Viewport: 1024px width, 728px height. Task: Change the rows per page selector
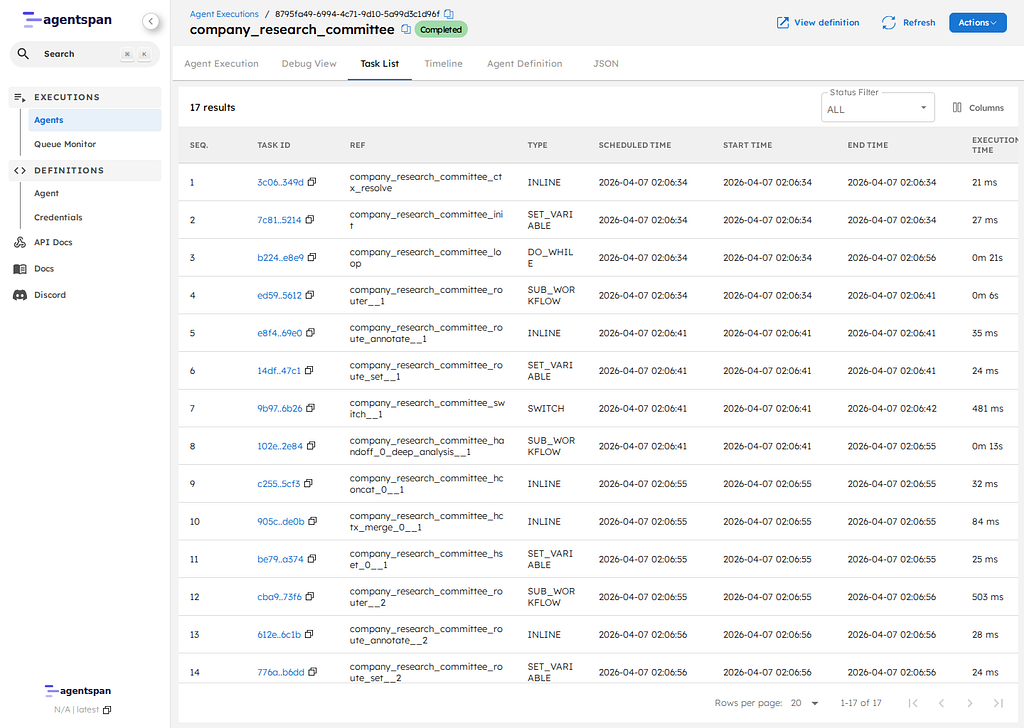(x=805, y=703)
